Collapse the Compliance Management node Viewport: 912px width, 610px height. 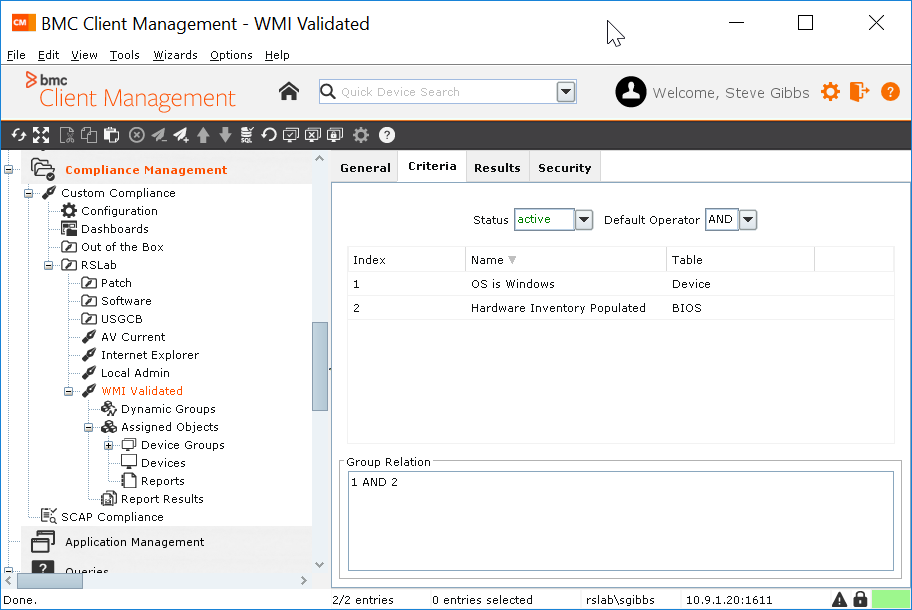tap(9, 170)
